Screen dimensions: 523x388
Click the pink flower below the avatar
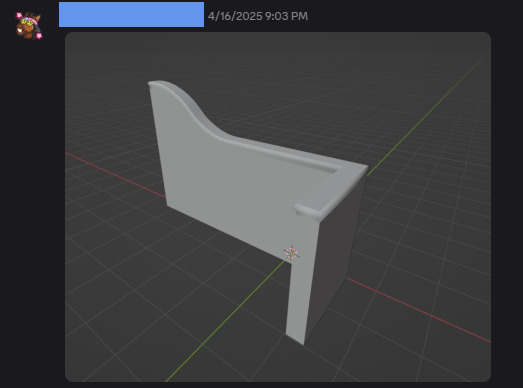39,35
